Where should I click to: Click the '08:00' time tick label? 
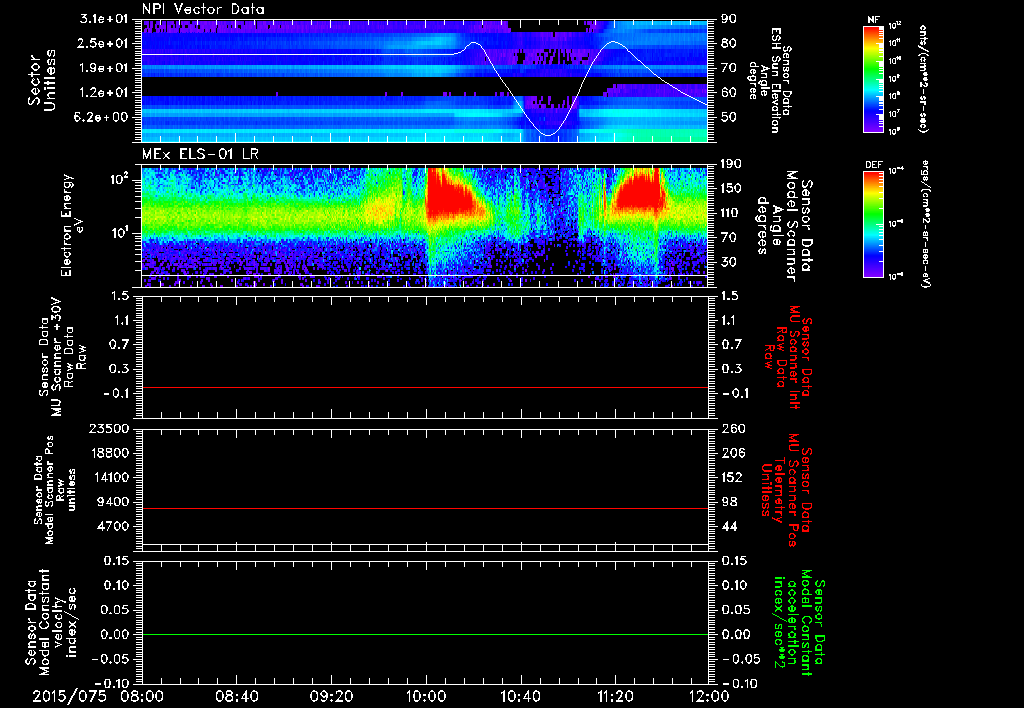tap(144, 696)
